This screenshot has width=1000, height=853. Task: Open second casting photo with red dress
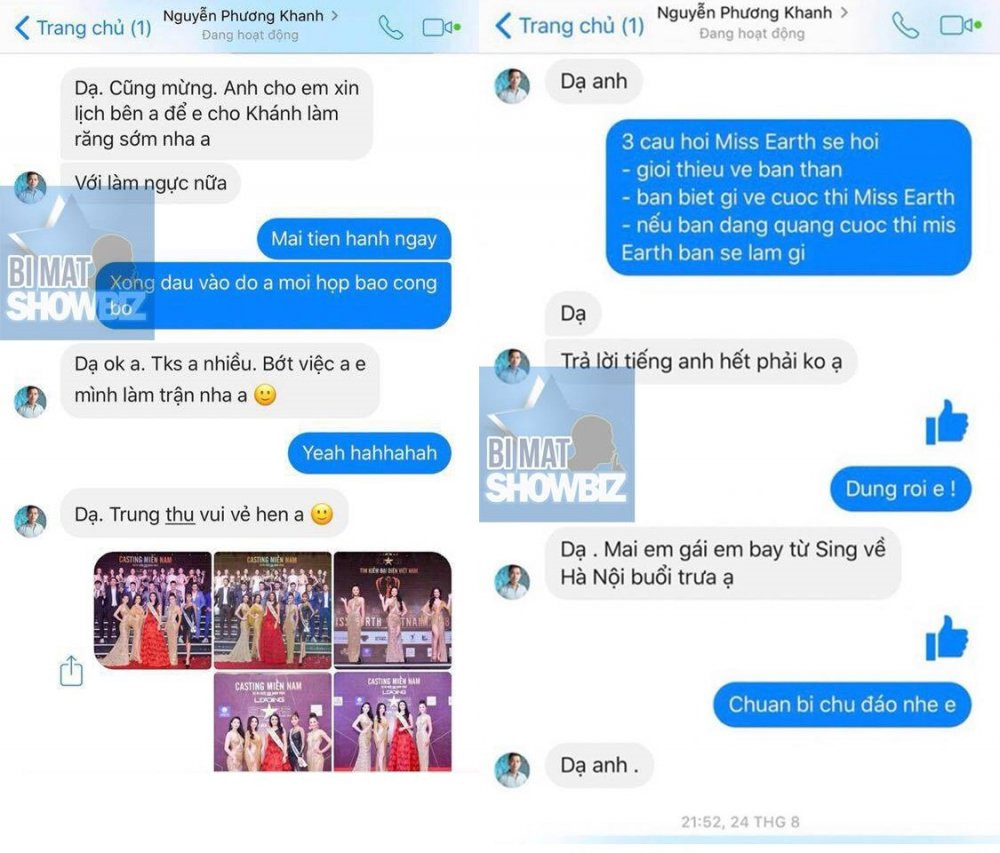272,610
